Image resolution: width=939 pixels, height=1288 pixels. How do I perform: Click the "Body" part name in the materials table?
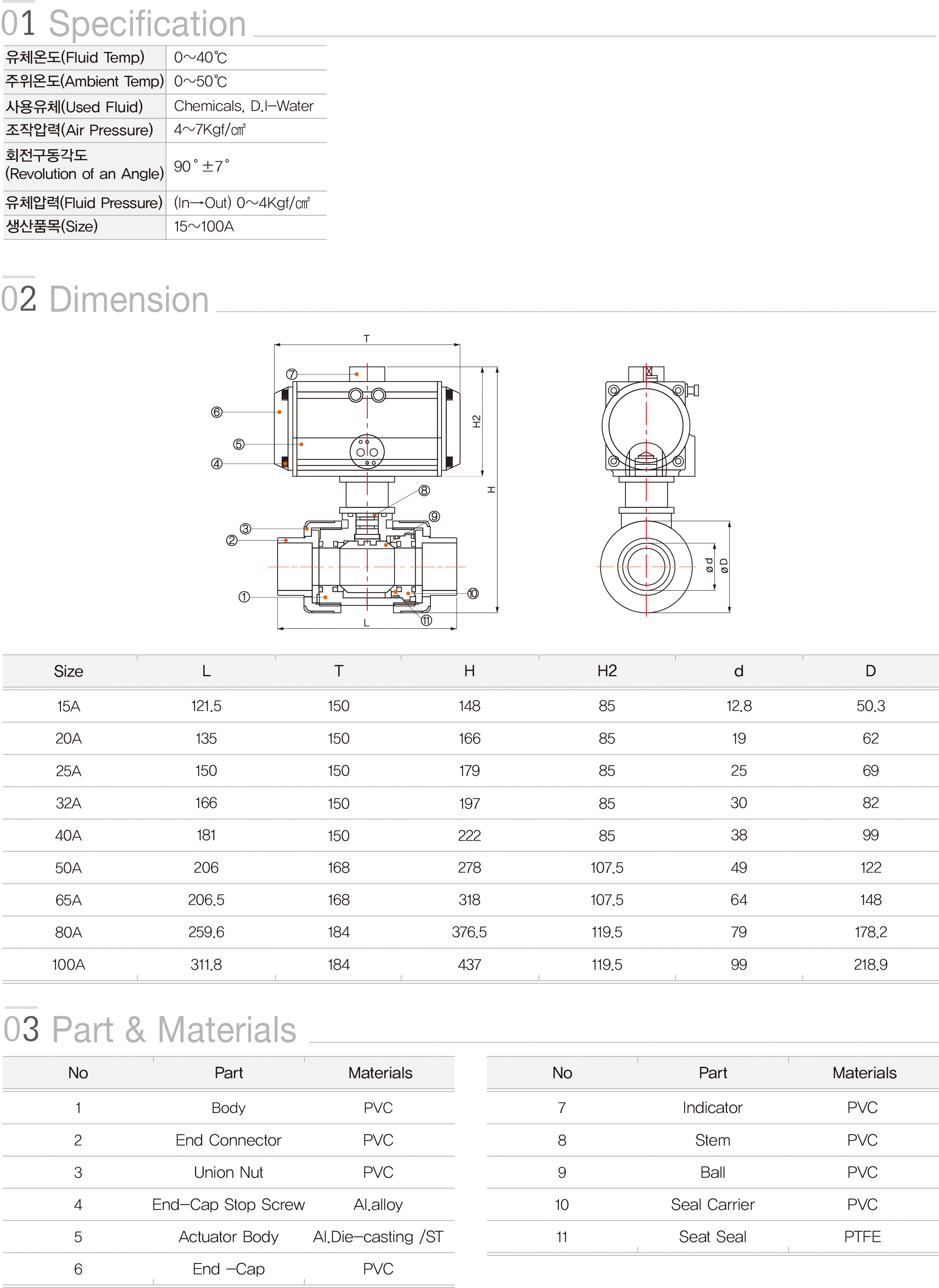pos(228,1108)
